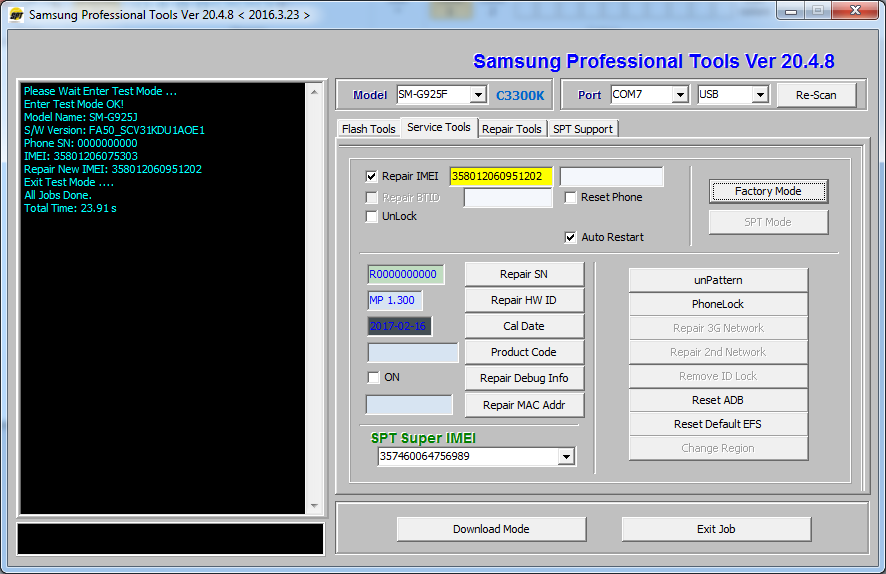The width and height of the screenshot is (886, 574).
Task: Click the empty product code input field
Action: [413, 353]
